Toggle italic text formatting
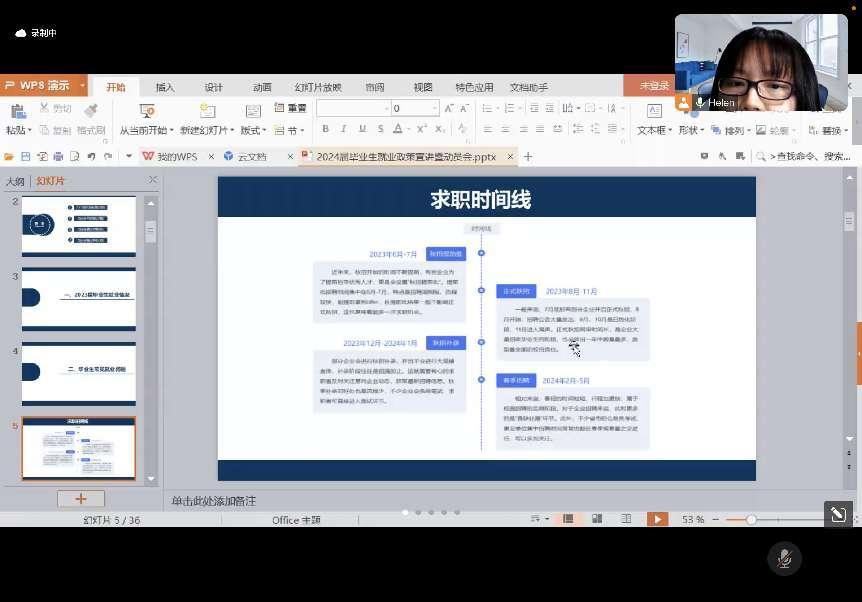The height and width of the screenshot is (602, 862). (x=341, y=129)
